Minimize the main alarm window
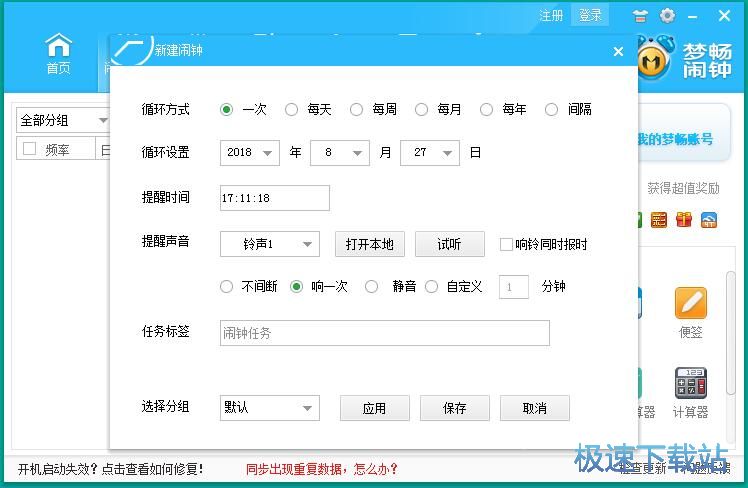 coord(693,17)
